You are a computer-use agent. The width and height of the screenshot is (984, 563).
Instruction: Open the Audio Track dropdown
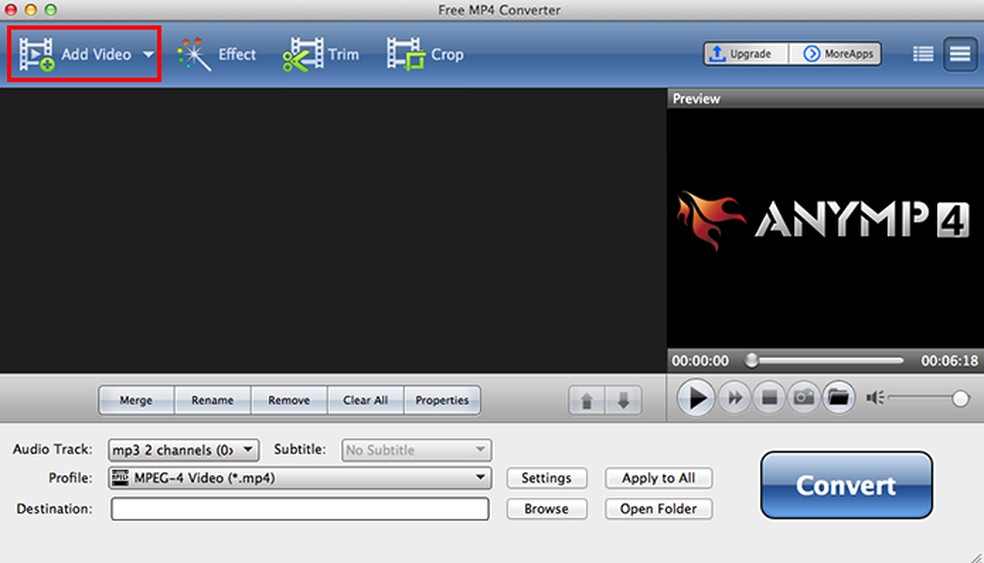coord(183,450)
